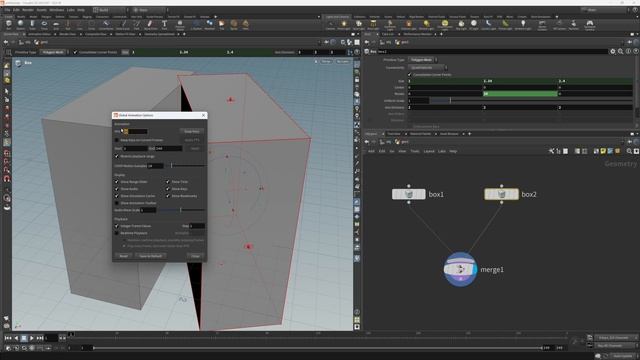Select the Tube shelf tool
The width and height of the screenshot is (640, 360).
pyautogui.click(x=32, y=25)
